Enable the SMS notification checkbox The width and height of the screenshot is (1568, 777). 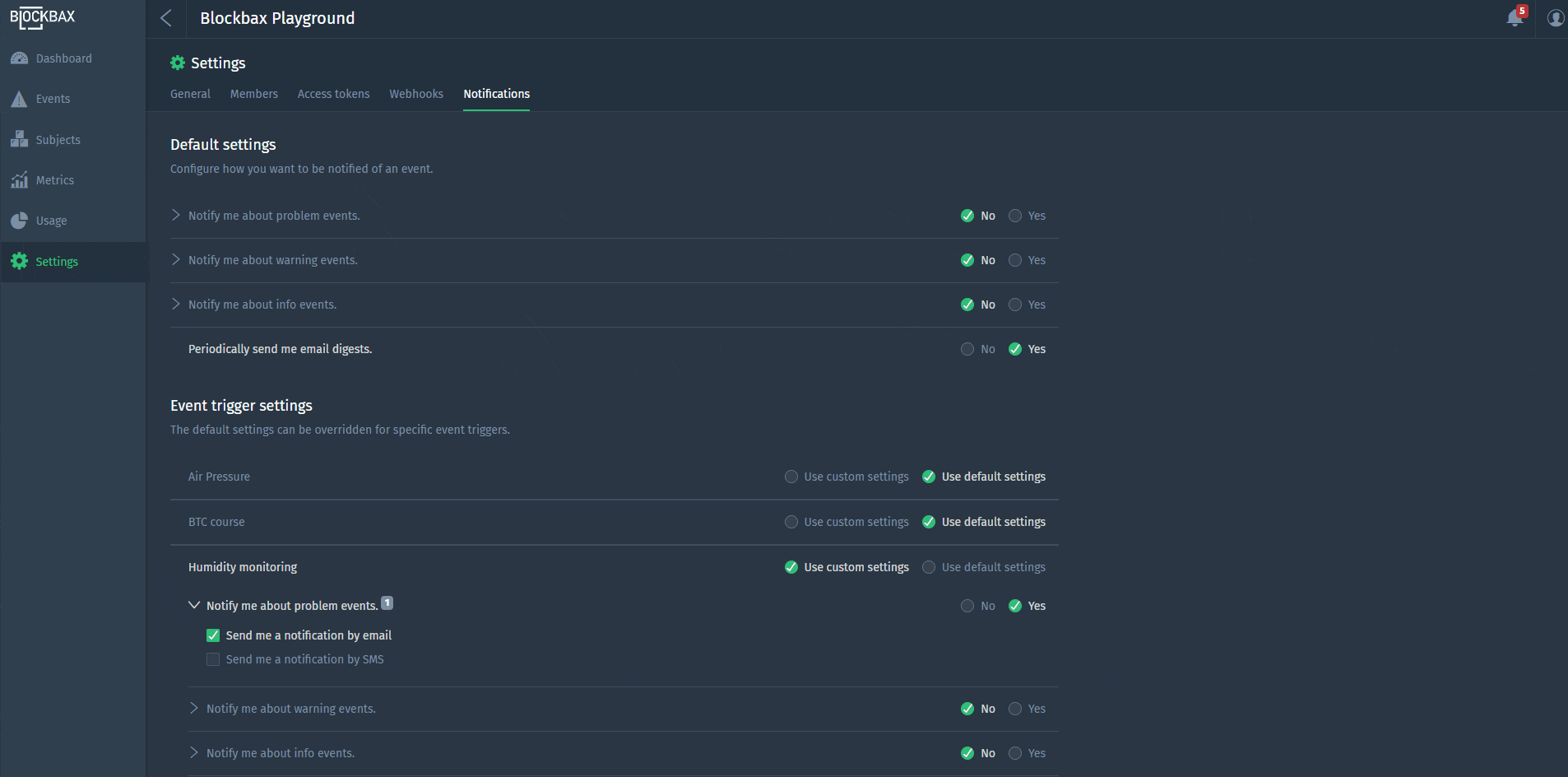point(213,659)
